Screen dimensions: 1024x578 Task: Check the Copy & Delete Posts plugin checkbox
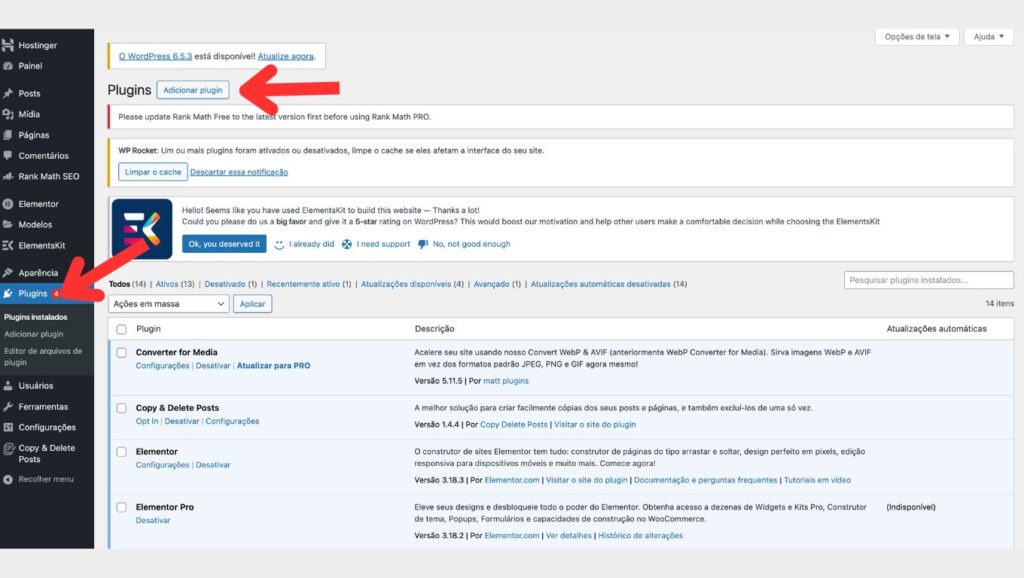tap(121, 408)
